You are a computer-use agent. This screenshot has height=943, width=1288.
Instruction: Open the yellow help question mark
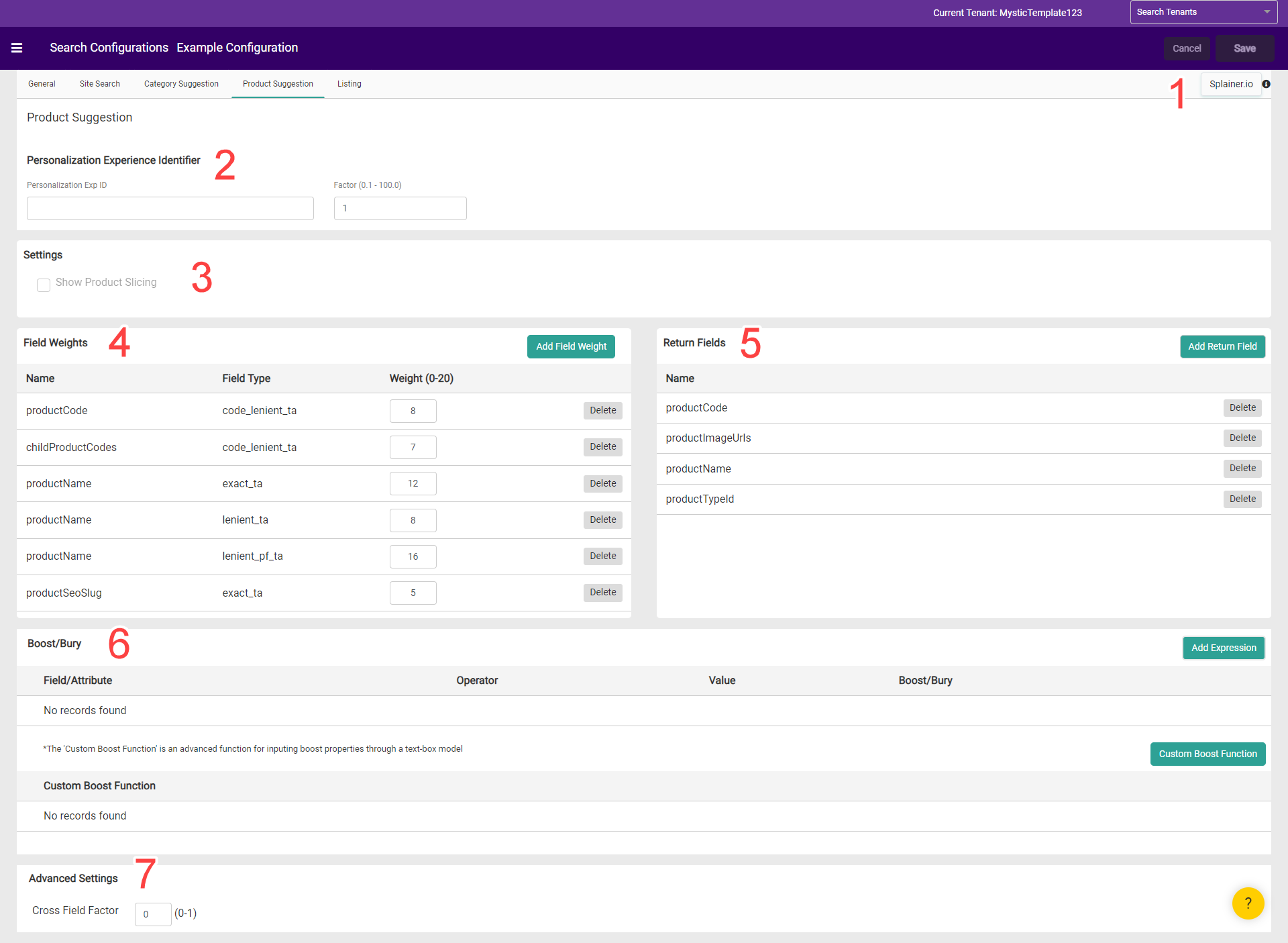(1247, 903)
